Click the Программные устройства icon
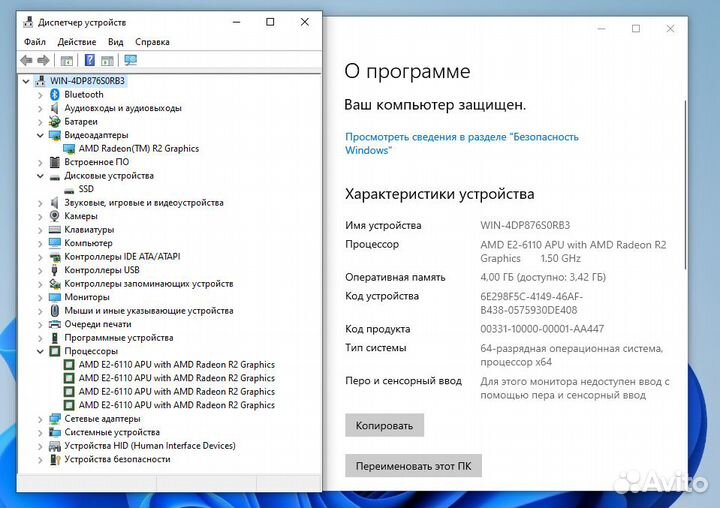This screenshot has width=720, height=508. [55, 338]
